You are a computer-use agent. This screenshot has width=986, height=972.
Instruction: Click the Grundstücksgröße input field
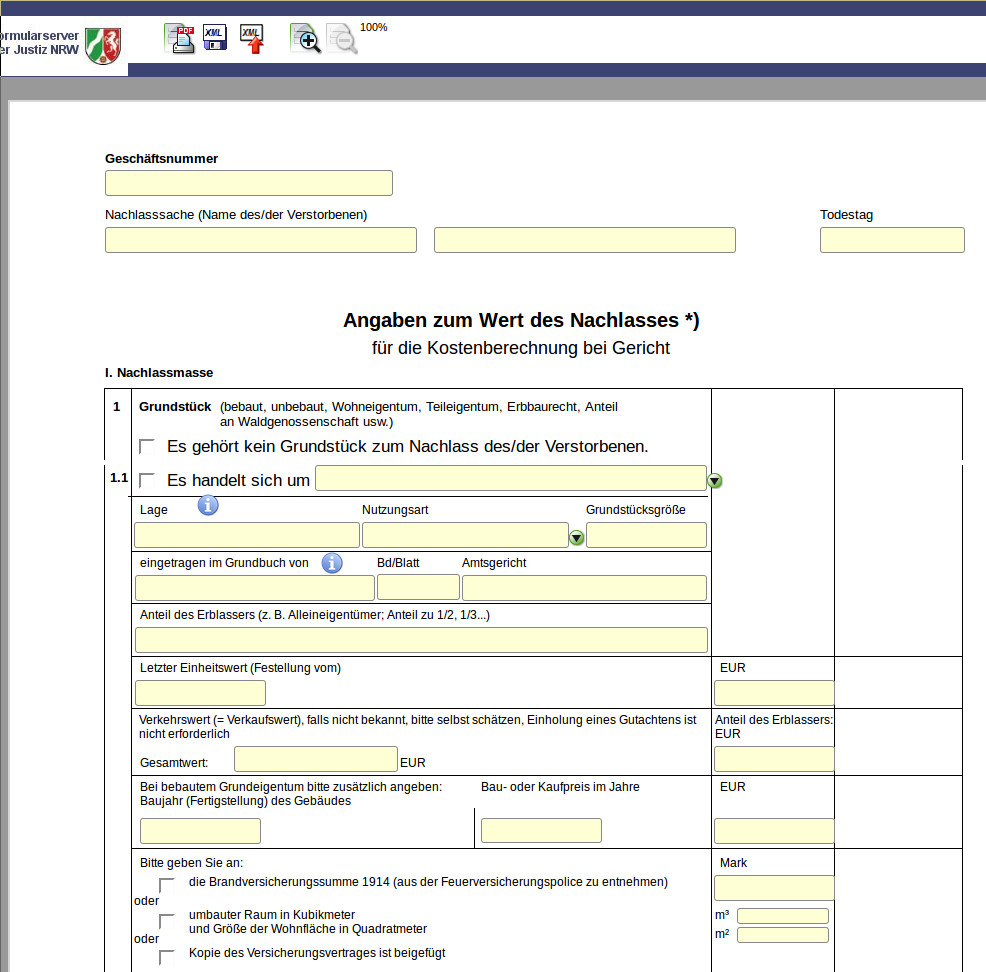pyautogui.click(x=646, y=535)
